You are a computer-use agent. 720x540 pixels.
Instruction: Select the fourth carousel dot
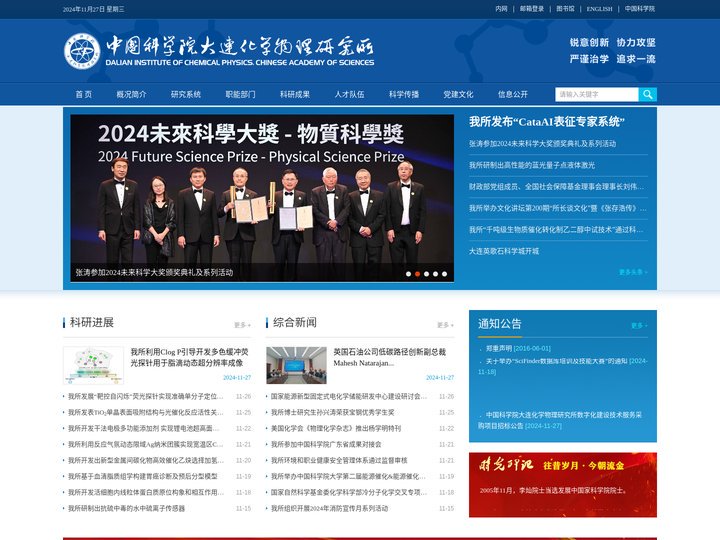click(x=435, y=274)
